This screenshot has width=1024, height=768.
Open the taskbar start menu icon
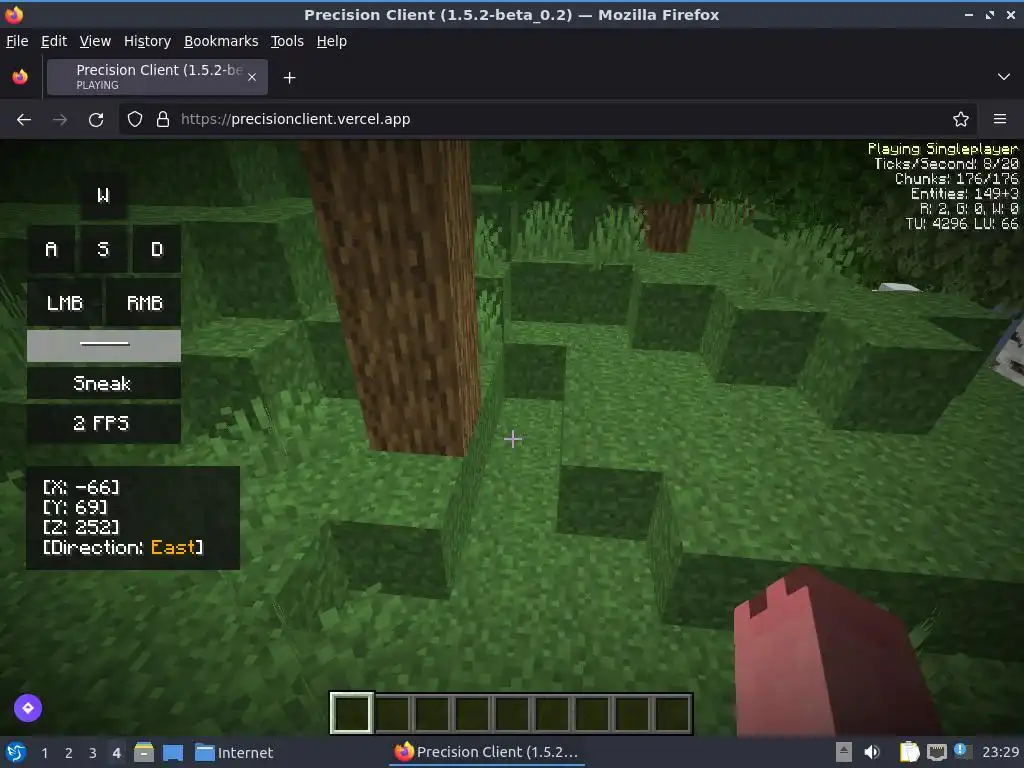pos(16,752)
